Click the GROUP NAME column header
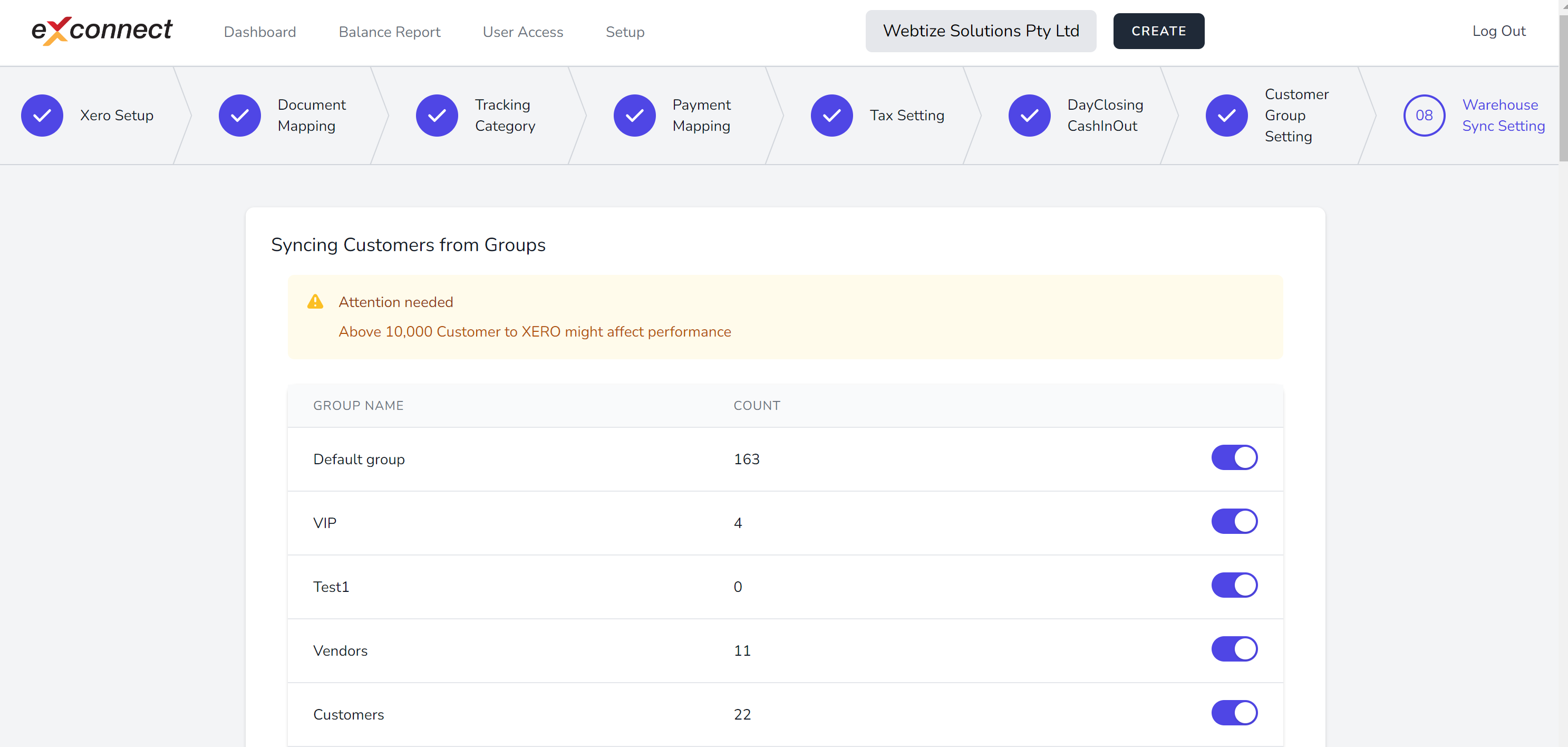 pos(359,406)
